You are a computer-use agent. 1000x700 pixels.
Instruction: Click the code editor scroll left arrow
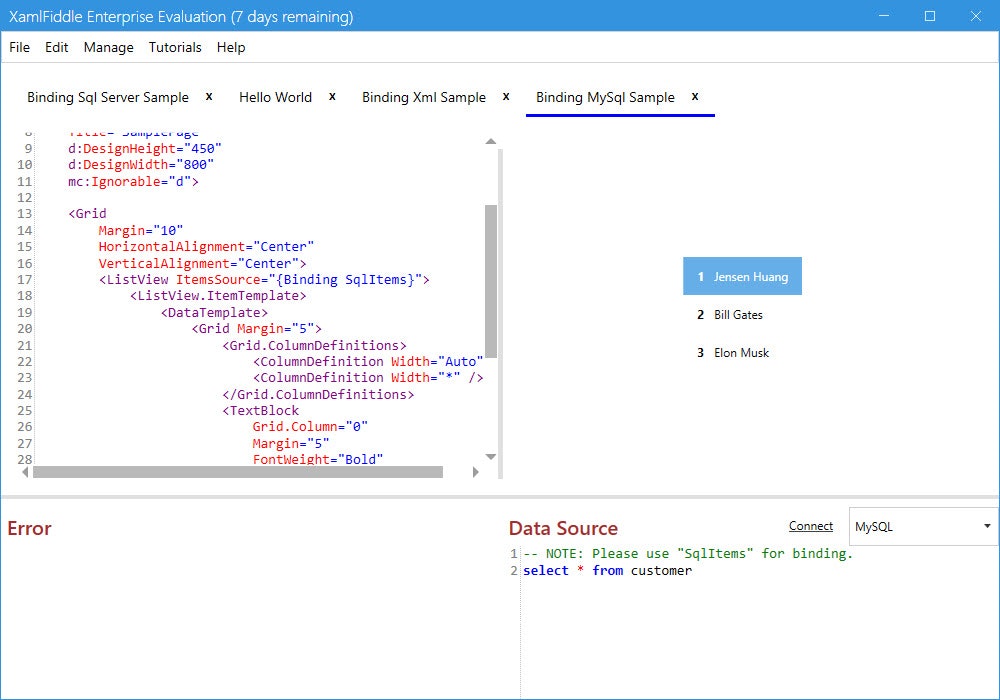25,472
